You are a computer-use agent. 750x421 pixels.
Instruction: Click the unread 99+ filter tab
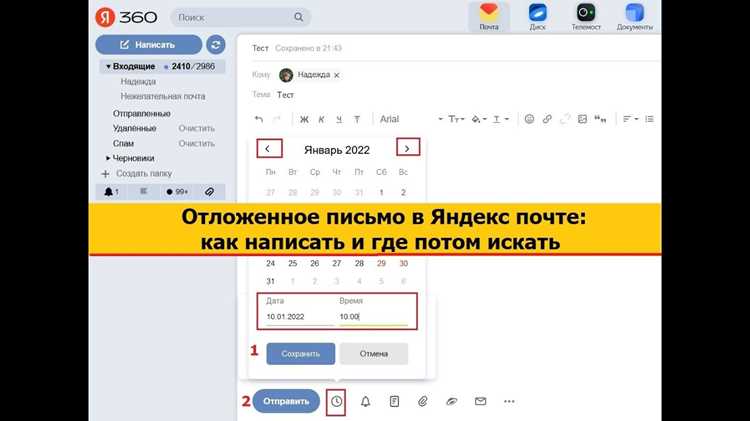pos(177,192)
